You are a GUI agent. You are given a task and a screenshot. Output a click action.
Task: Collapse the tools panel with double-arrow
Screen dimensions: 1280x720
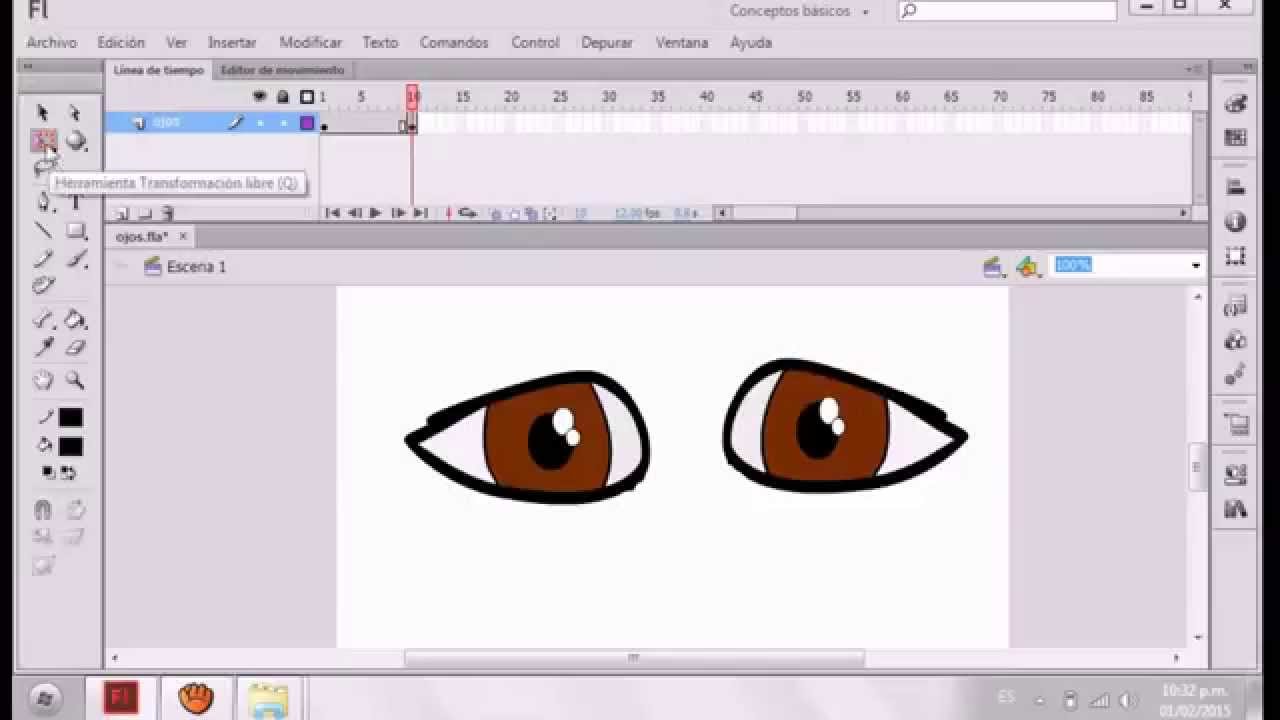(28, 68)
